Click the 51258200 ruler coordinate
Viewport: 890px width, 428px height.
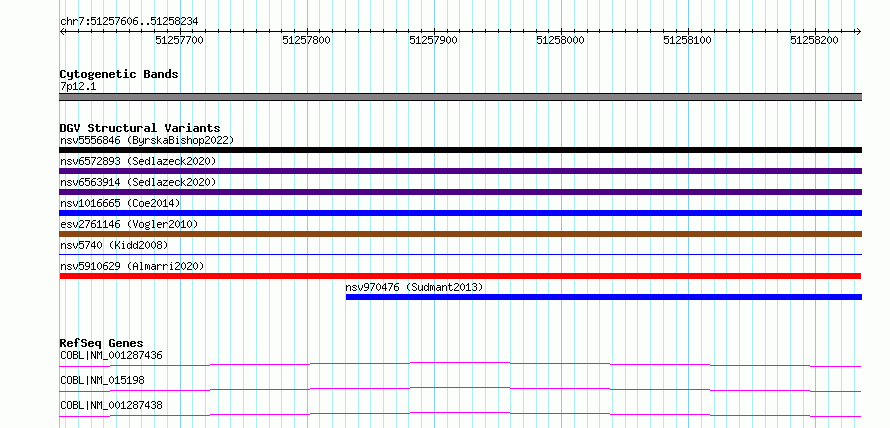pos(815,40)
